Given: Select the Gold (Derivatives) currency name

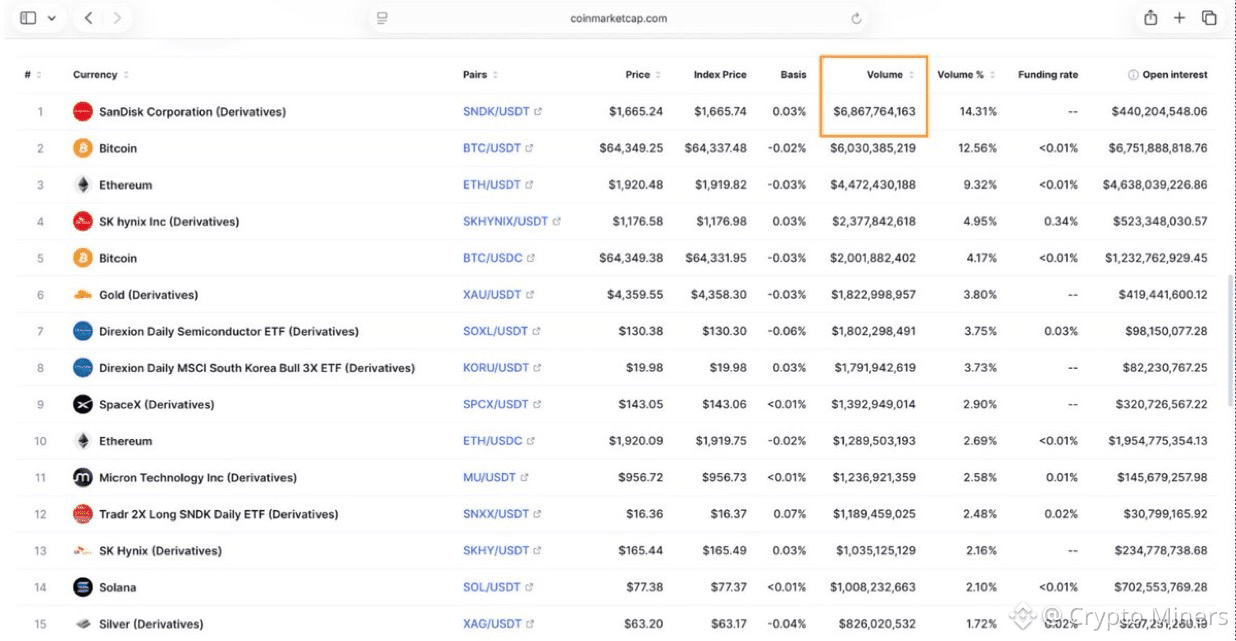Looking at the screenshot, I should click(x=148, y=295).
